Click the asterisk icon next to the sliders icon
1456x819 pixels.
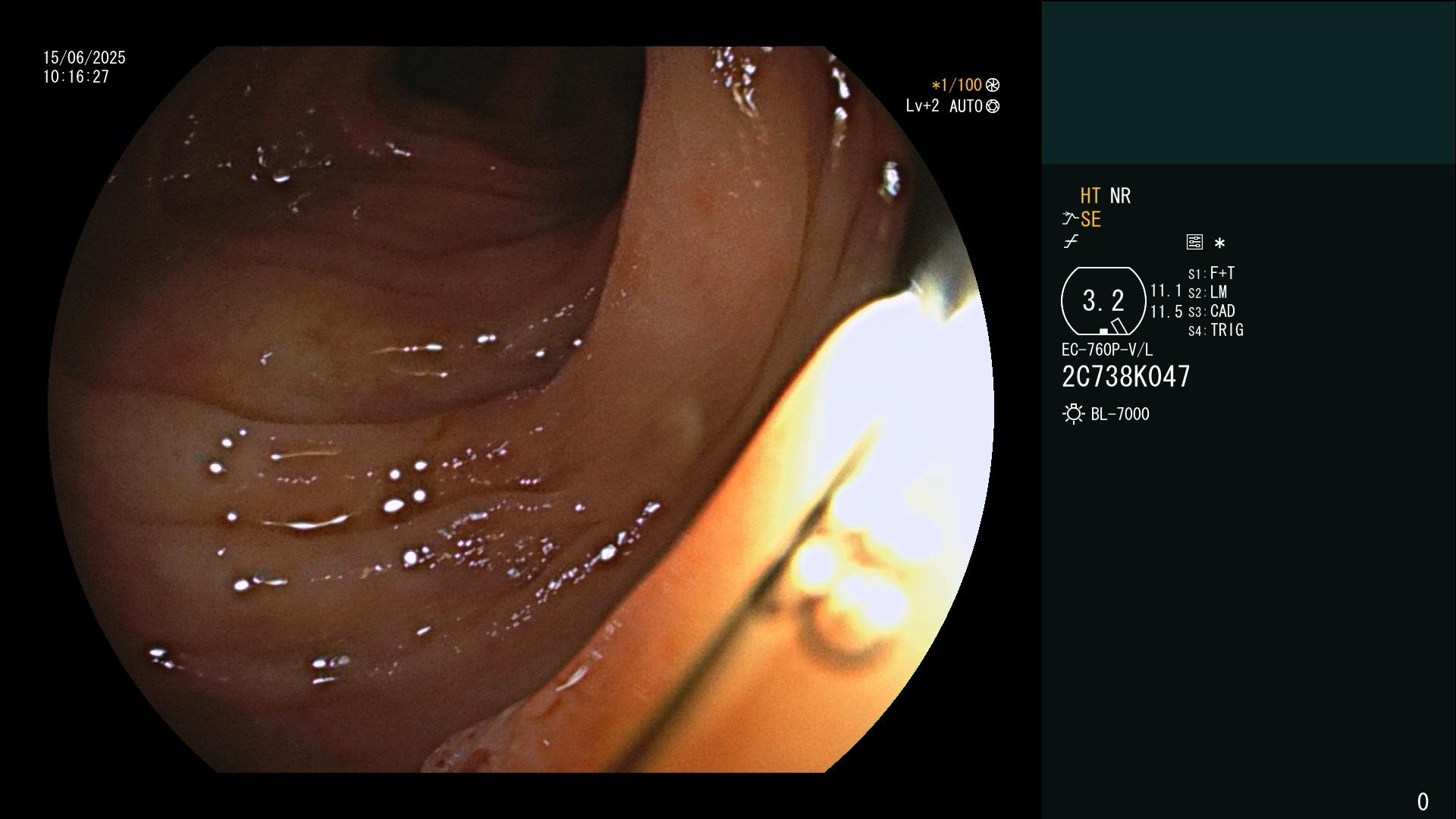[x=1219, y=243]
